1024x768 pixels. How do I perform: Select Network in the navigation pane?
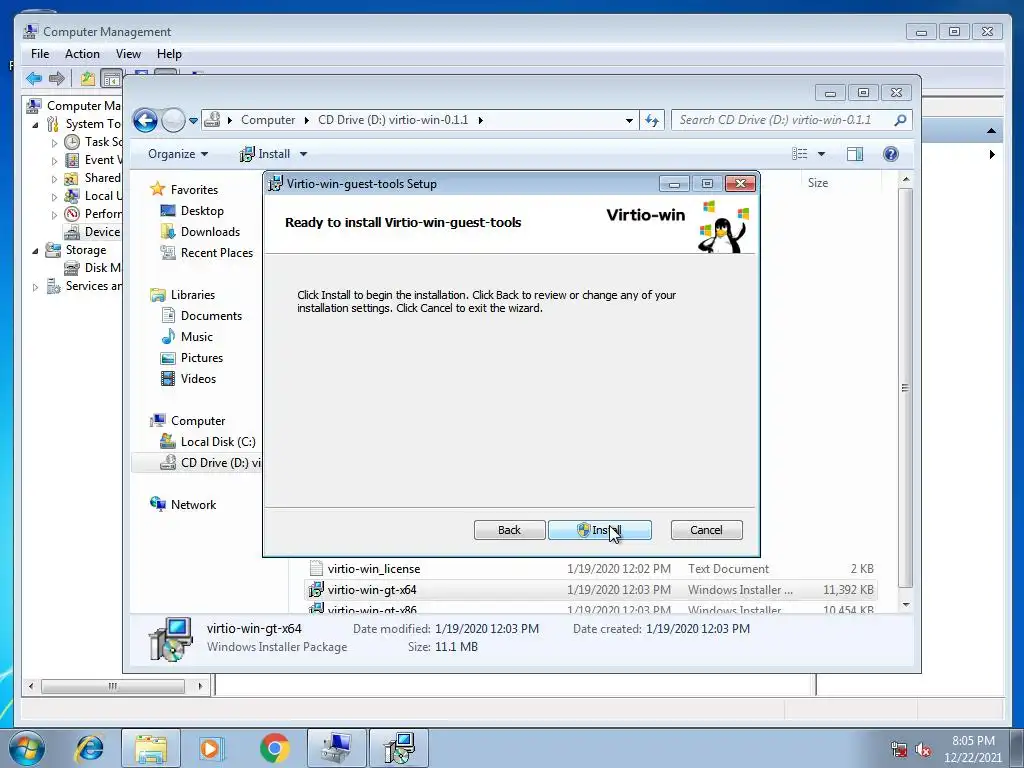[193, 505]
